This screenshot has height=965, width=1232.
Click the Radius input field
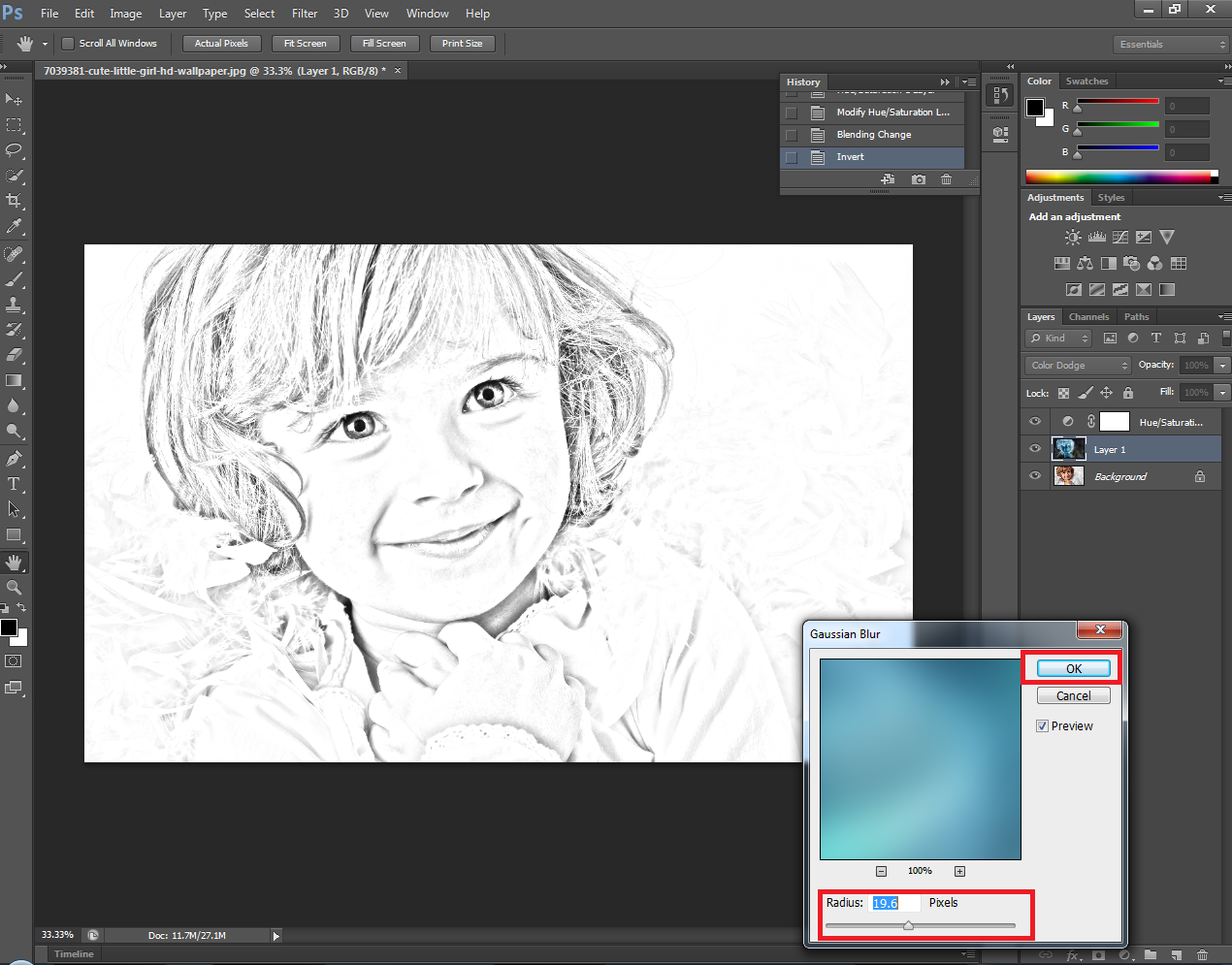point(894,903)
